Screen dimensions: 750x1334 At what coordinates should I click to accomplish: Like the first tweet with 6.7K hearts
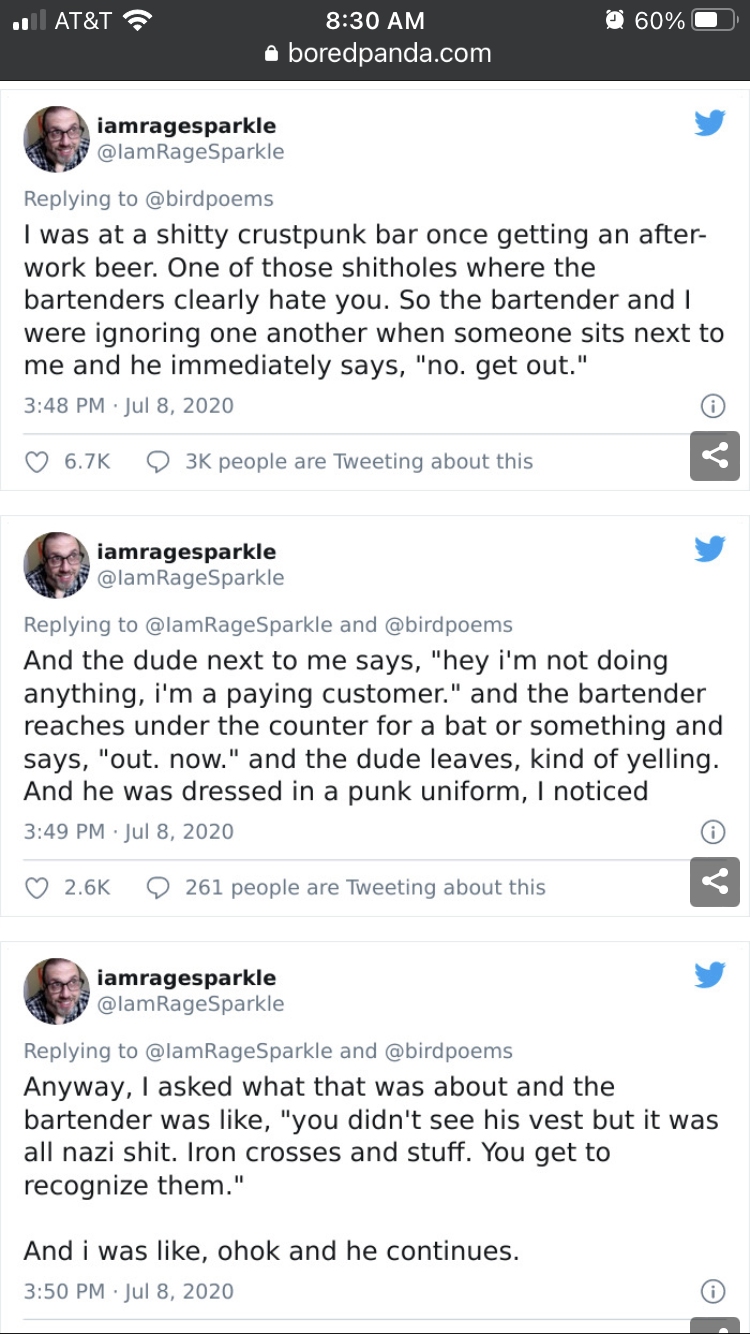(36, 462)
